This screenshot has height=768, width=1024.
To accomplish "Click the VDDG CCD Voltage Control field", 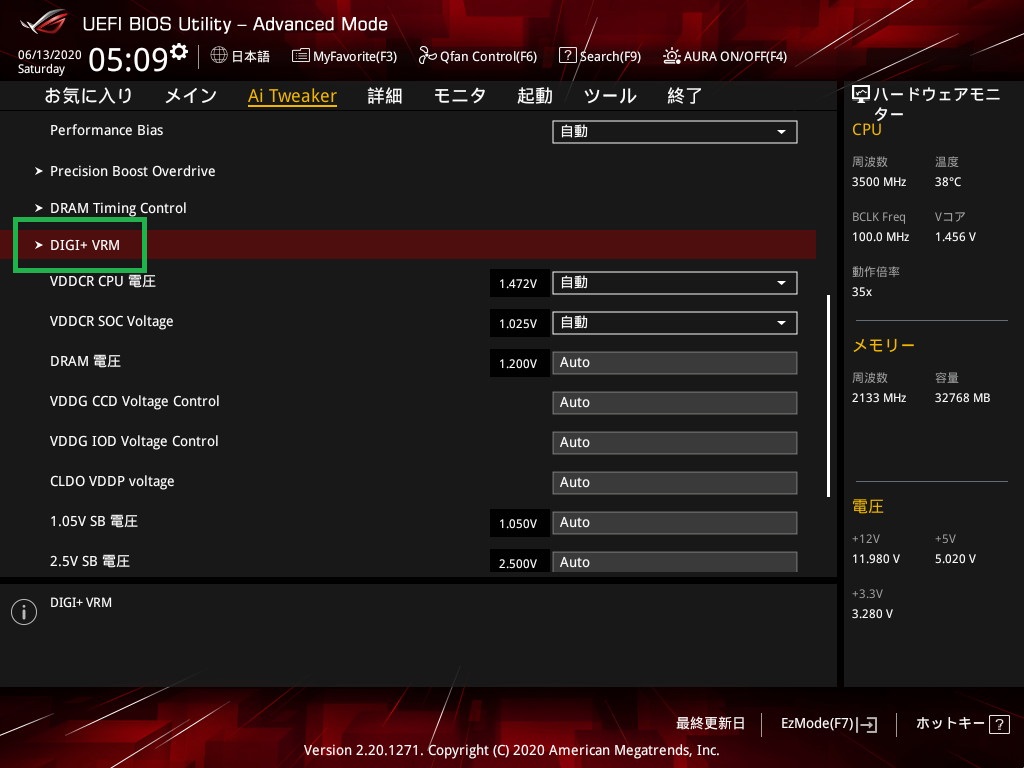I will pyautogui.click(x=675, y=402).
